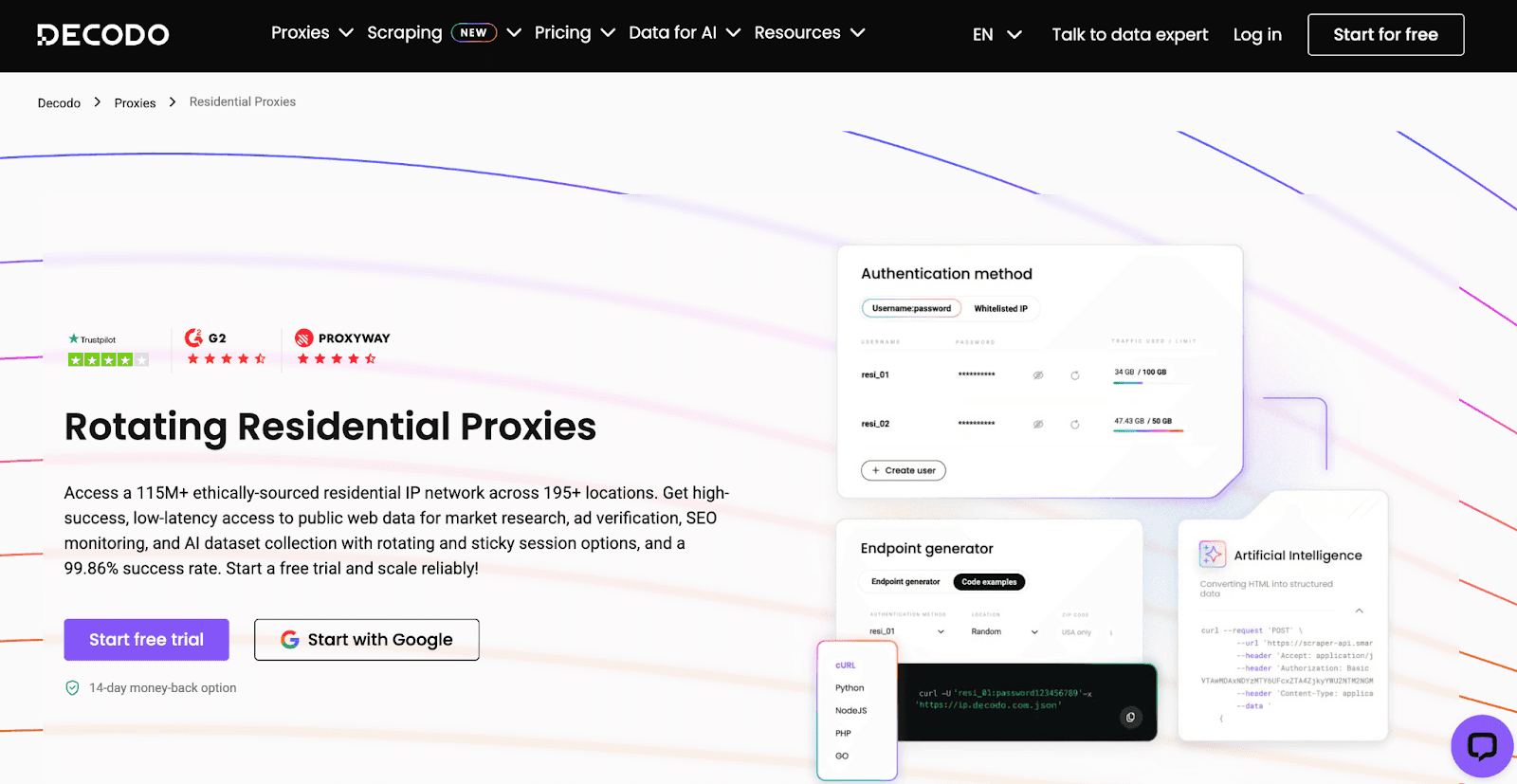The width and height of the screenshot is (1517, 784).
Task: Open the EN language selector
Action: click(997, 35)
